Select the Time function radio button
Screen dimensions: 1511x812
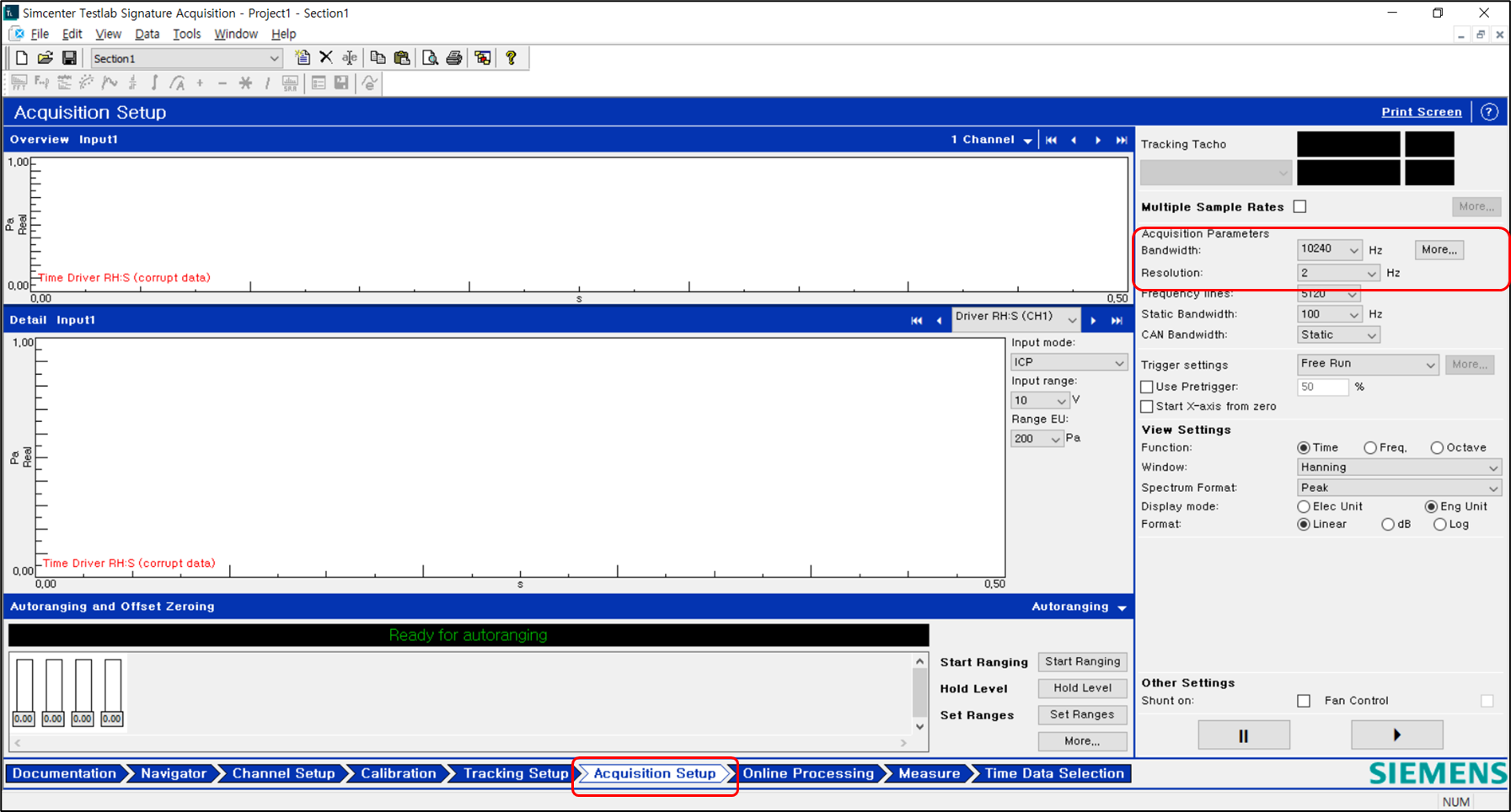coord(1304,447)
